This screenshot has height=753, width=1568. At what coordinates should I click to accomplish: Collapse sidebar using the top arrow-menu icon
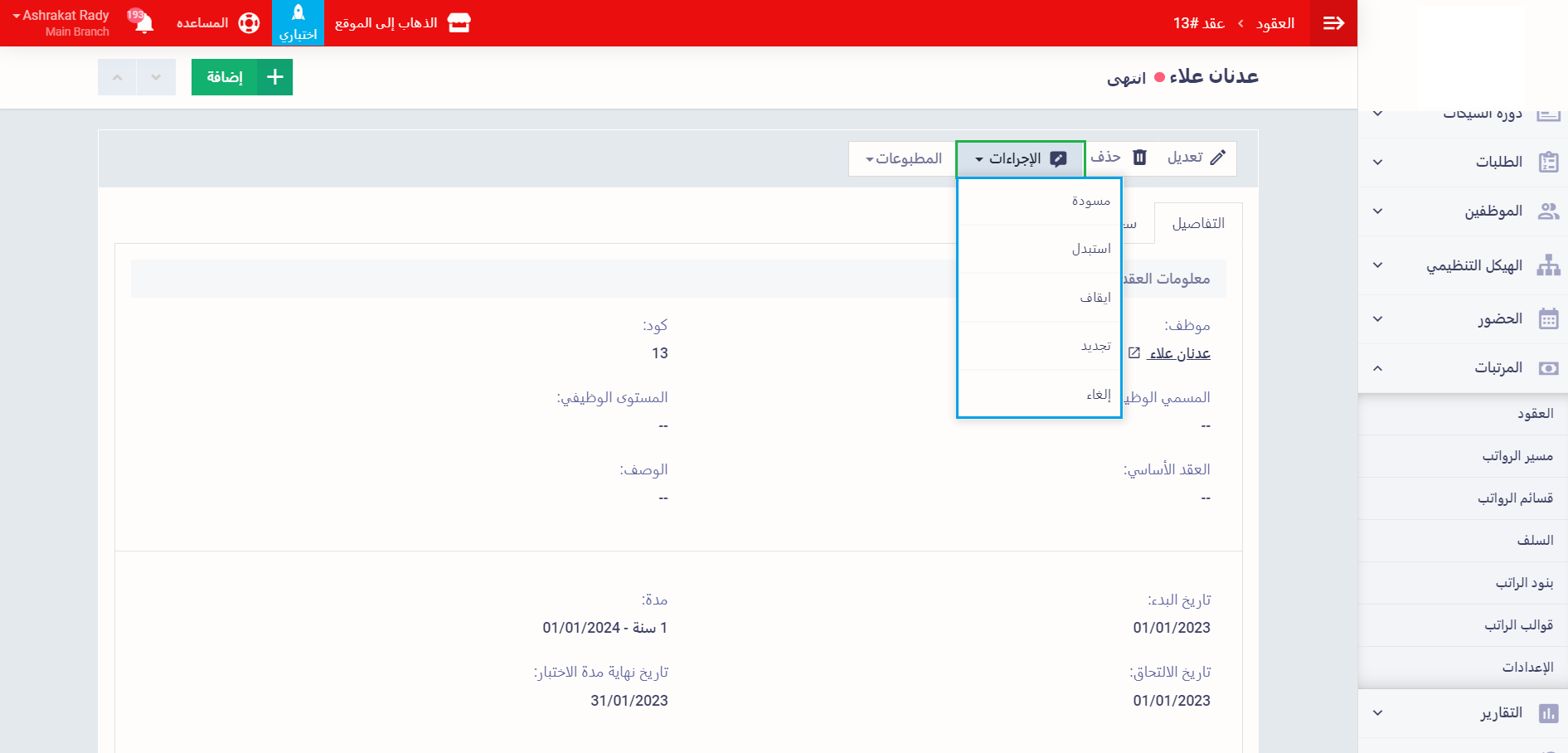coord(1333,23)
